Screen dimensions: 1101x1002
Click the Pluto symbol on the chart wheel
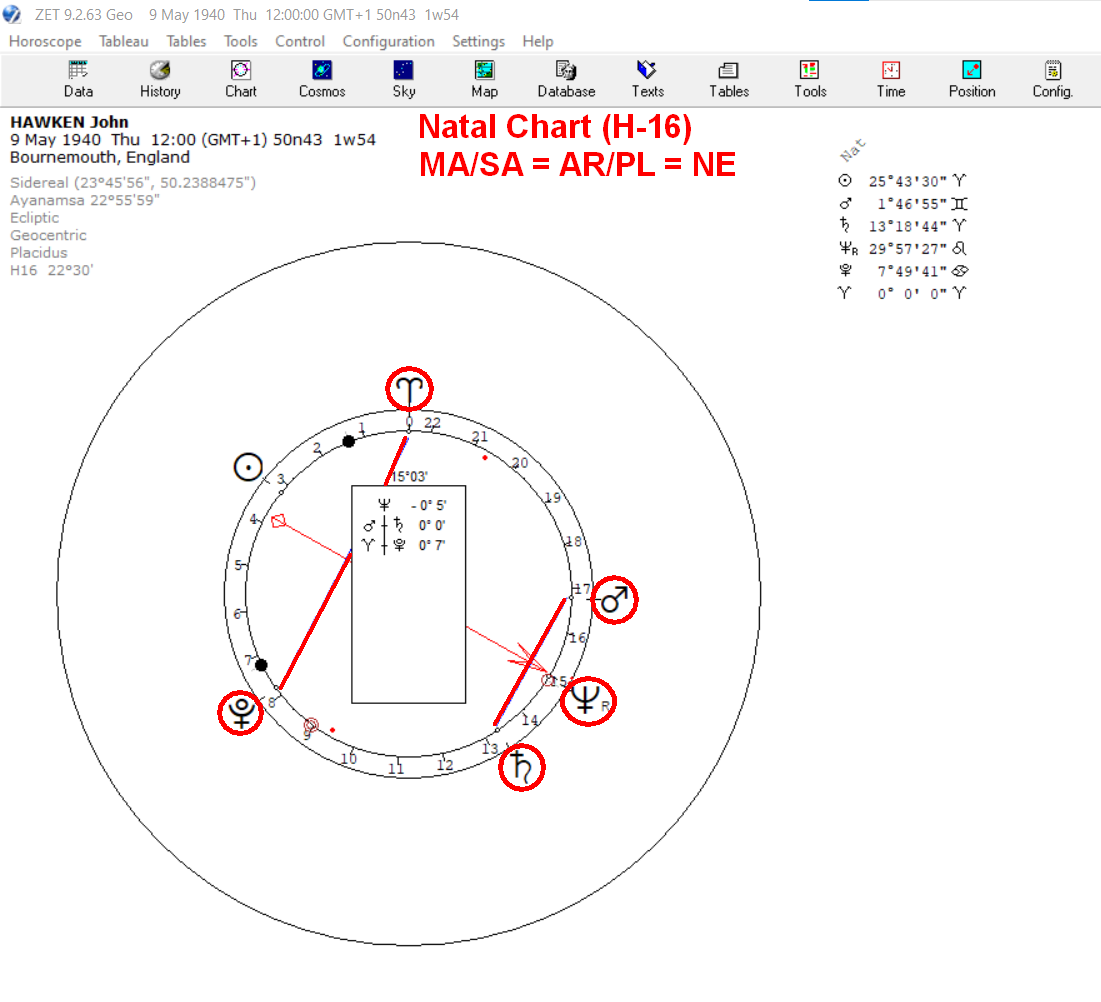pyautogui.click(x=241, y=712)
